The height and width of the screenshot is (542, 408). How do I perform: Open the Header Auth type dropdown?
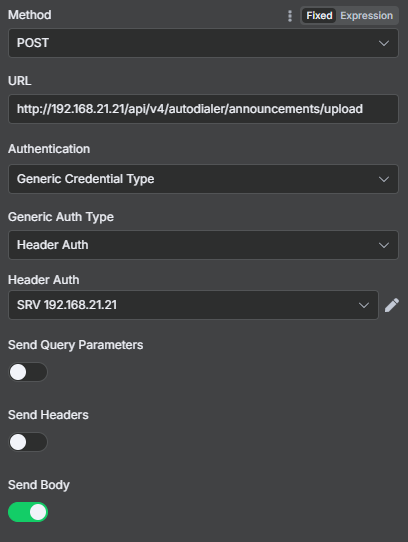point(203,245)
